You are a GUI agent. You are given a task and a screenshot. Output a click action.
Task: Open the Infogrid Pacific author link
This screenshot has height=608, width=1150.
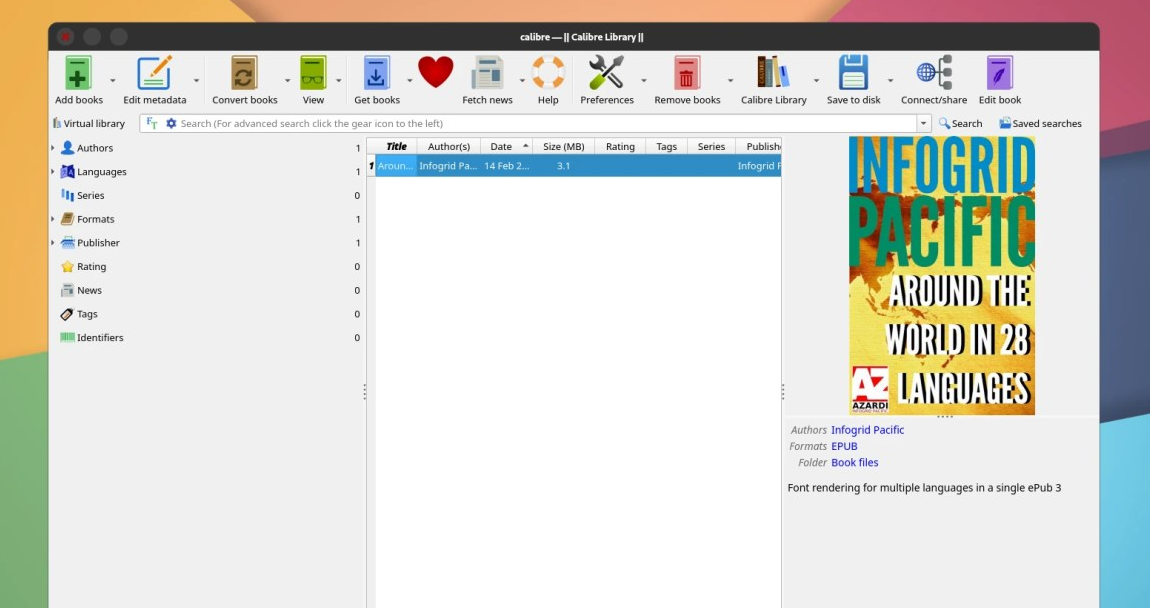[867, 431]
